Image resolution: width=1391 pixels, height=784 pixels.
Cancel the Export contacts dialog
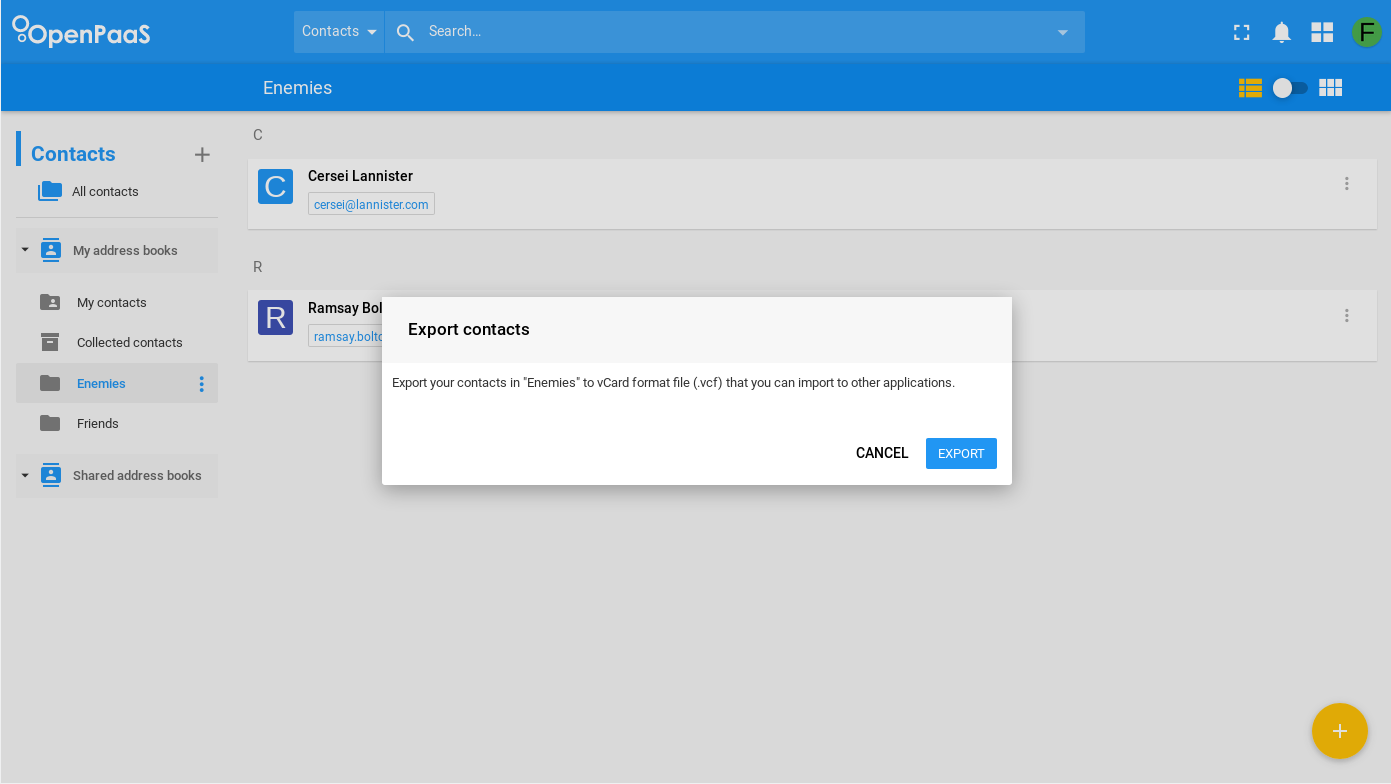[882, 453]
